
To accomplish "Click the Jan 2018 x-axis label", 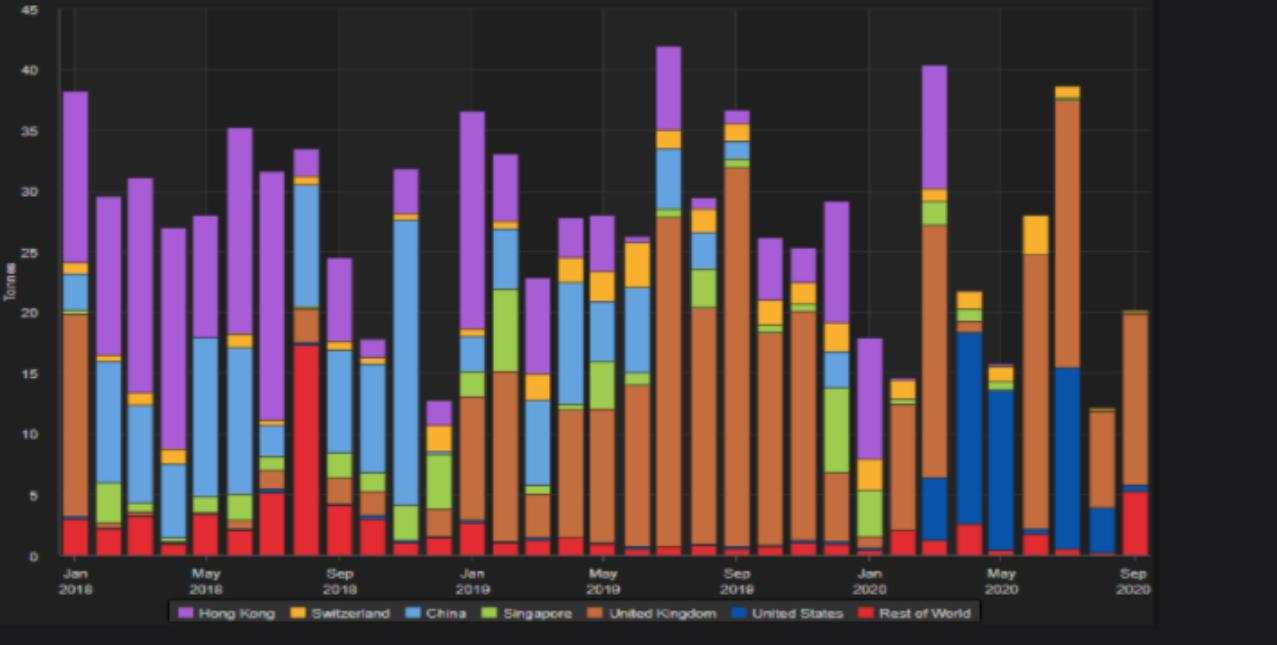I will tap(75, 581).
